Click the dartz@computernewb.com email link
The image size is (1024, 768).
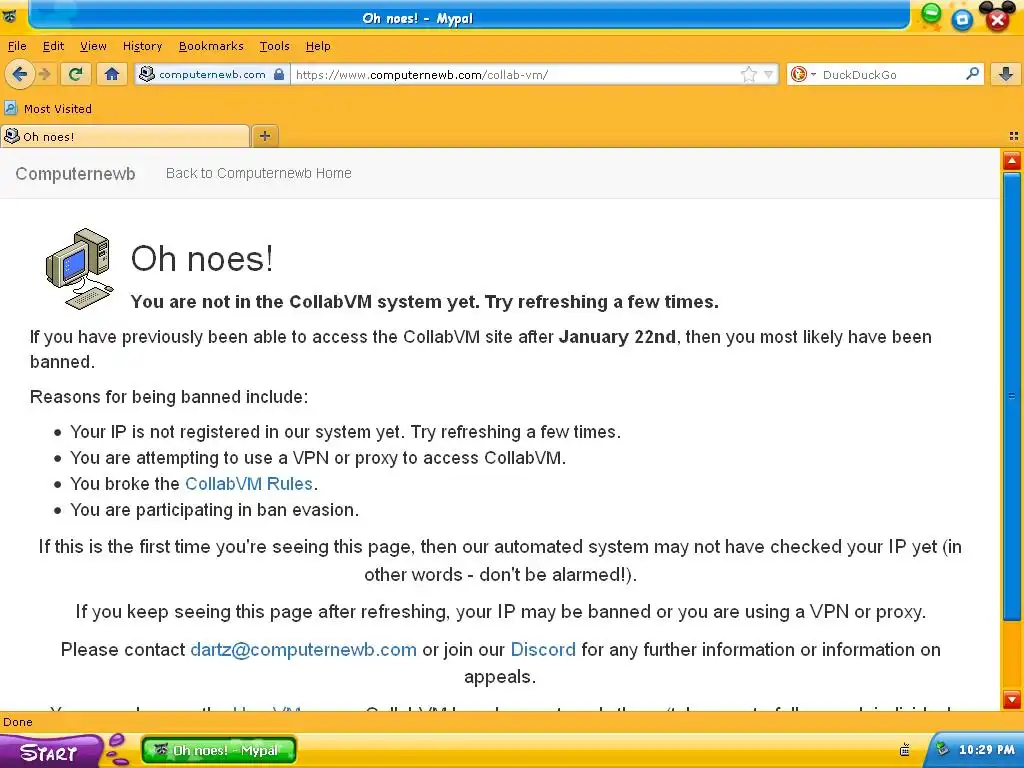(303, 650)
